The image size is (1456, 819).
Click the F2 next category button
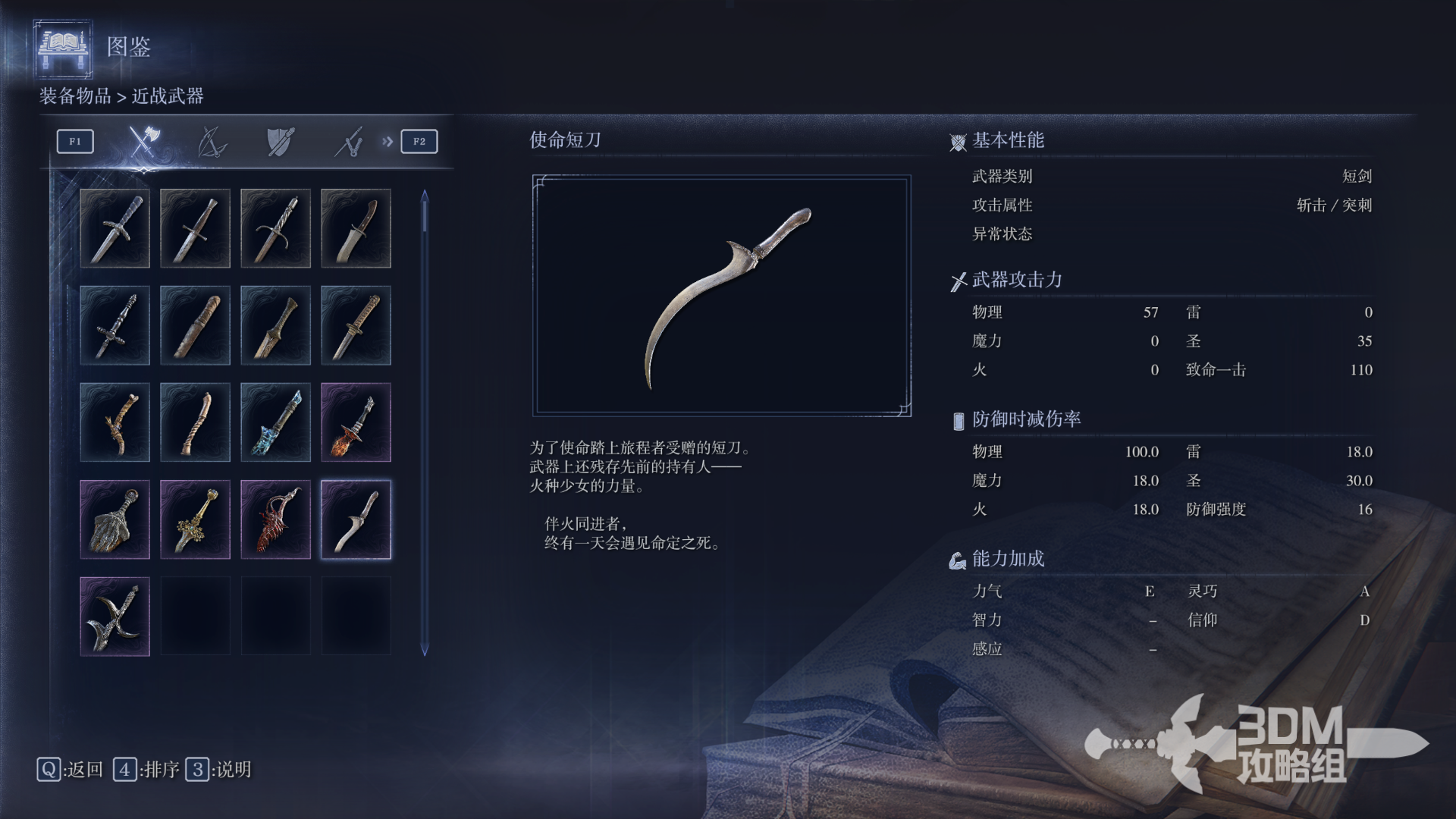tap(419, 142)
